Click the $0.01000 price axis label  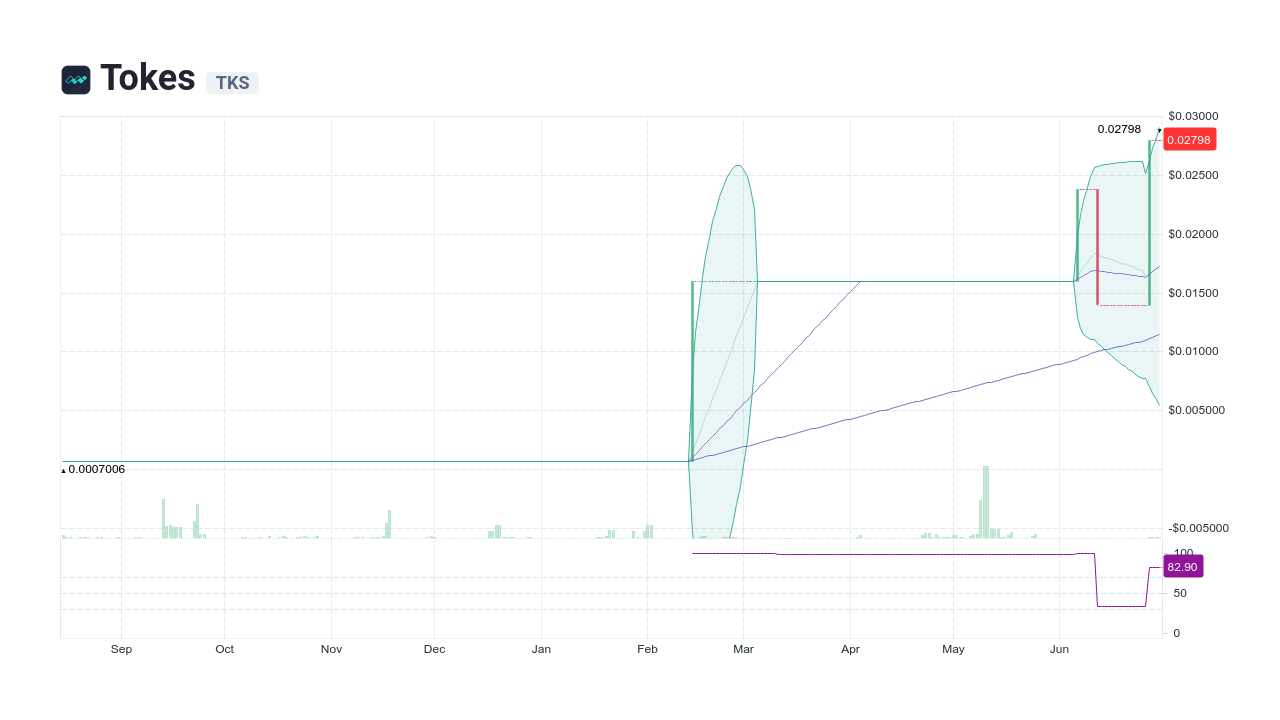point(1193,351)
